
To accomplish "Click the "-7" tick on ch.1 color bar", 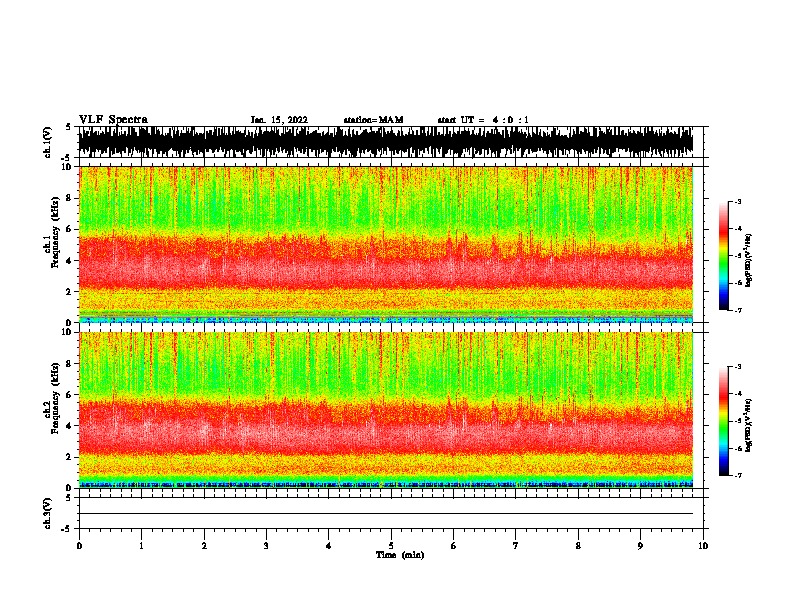I will (737, 310).
